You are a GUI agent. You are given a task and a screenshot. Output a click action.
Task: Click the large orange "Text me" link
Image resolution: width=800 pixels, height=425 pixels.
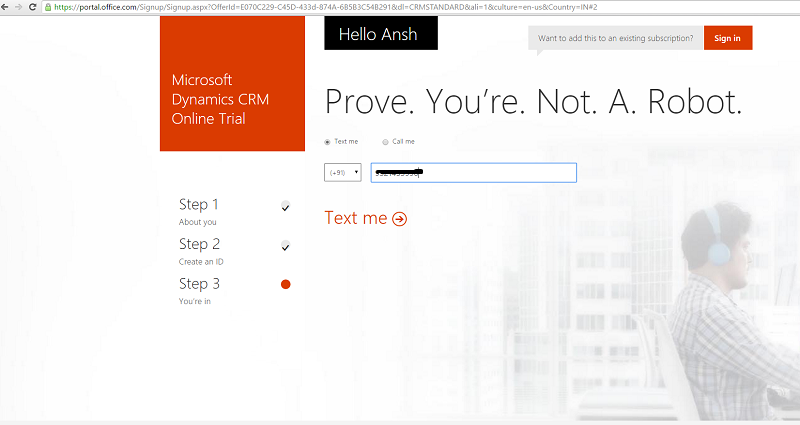[x=356, y=218]
